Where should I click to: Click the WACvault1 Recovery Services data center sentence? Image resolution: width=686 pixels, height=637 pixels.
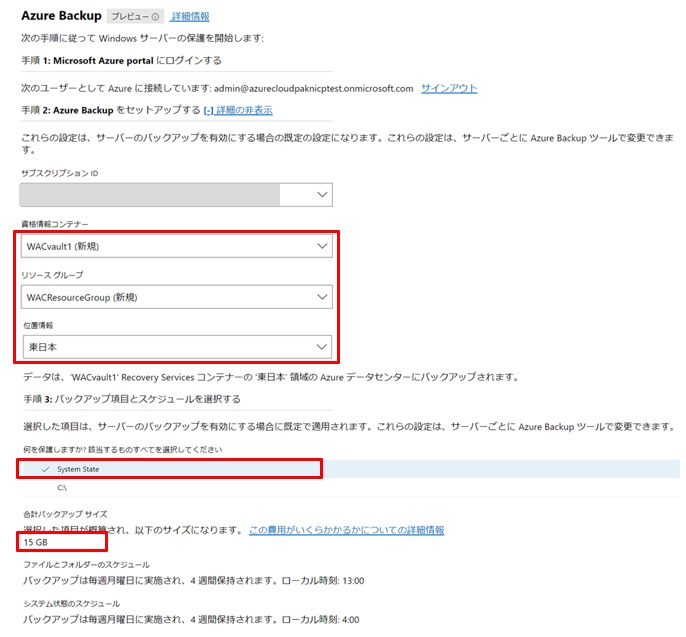271,377
